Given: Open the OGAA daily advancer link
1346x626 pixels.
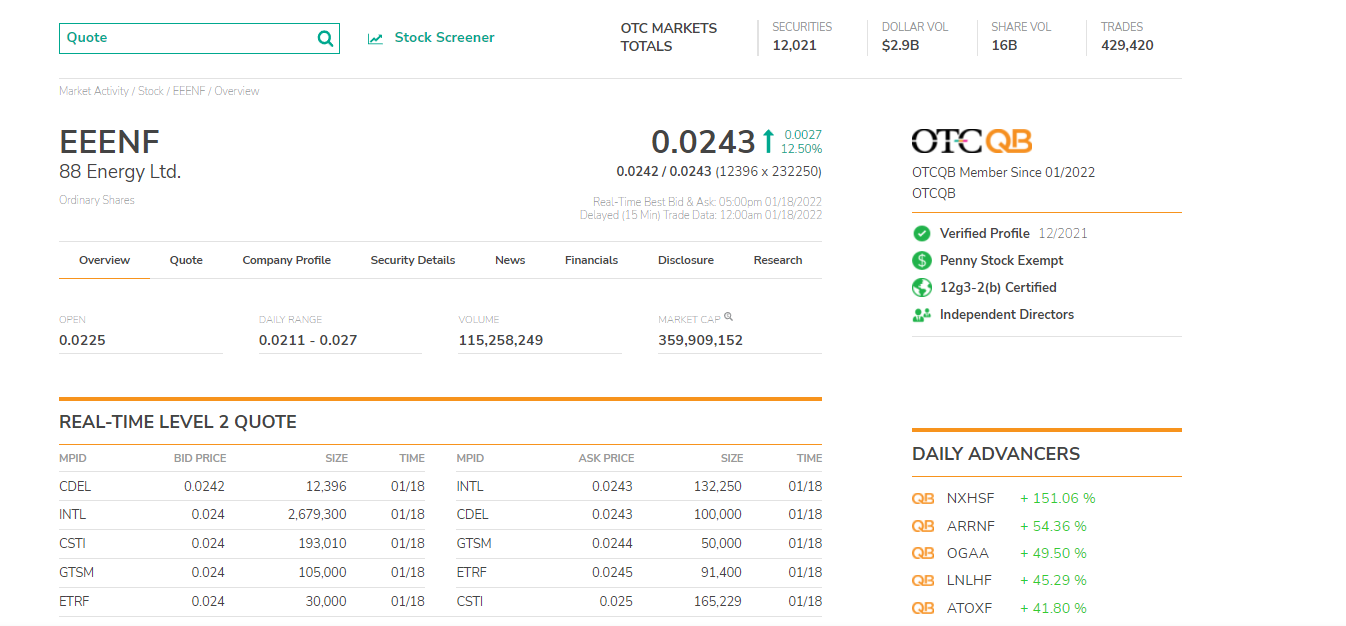Looking at the screenshot, I should pyautogui.click(x=967, y=553).
